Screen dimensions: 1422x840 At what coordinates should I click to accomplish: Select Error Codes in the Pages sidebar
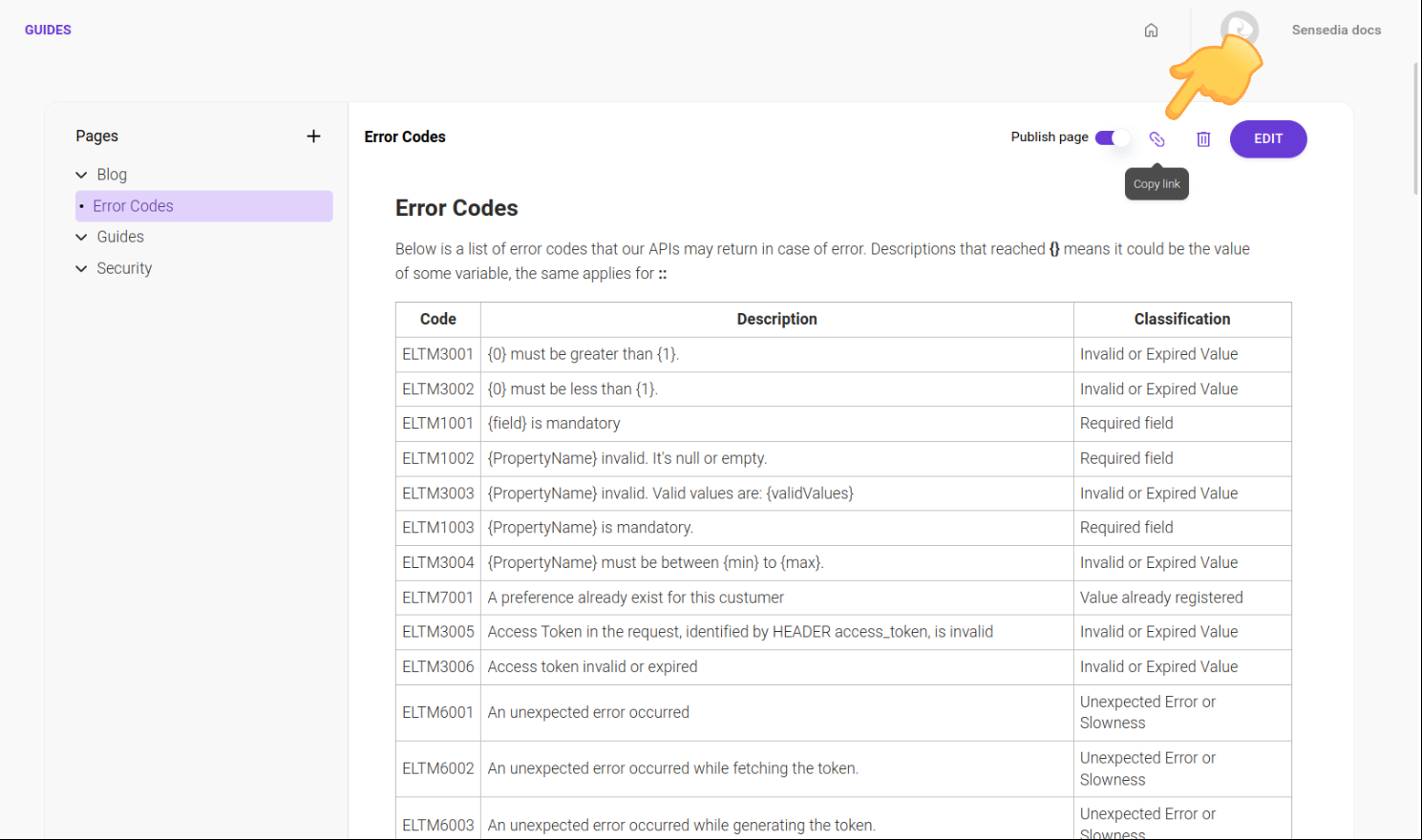(x=133, y=206)
